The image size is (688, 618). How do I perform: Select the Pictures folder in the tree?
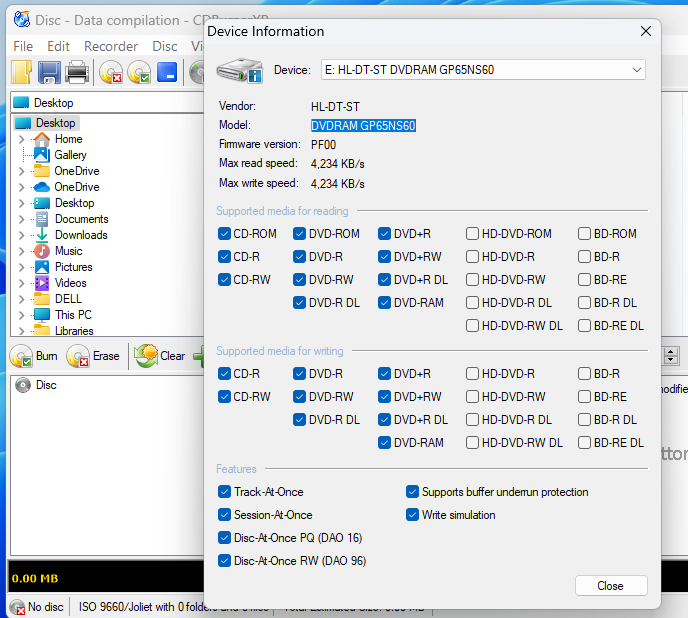(73, 267)
